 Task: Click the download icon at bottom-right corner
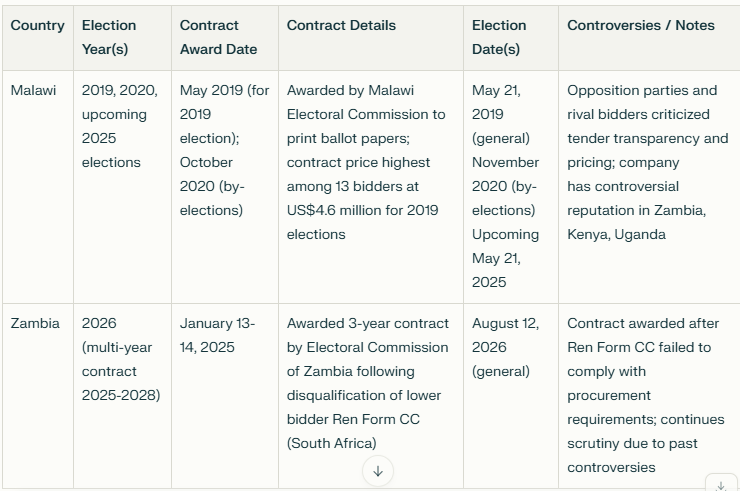click(x=721, y=484)
